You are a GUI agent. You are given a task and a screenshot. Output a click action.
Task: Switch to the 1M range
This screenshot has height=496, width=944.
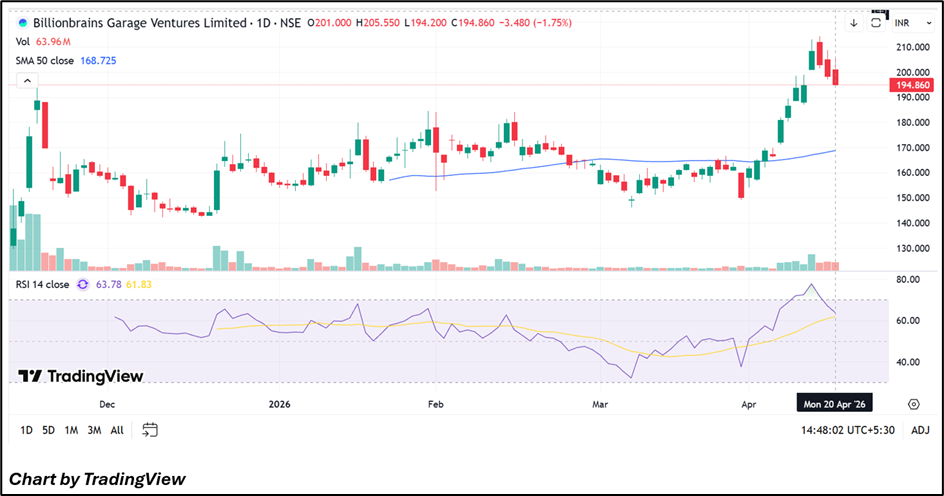tap(71, 430)
